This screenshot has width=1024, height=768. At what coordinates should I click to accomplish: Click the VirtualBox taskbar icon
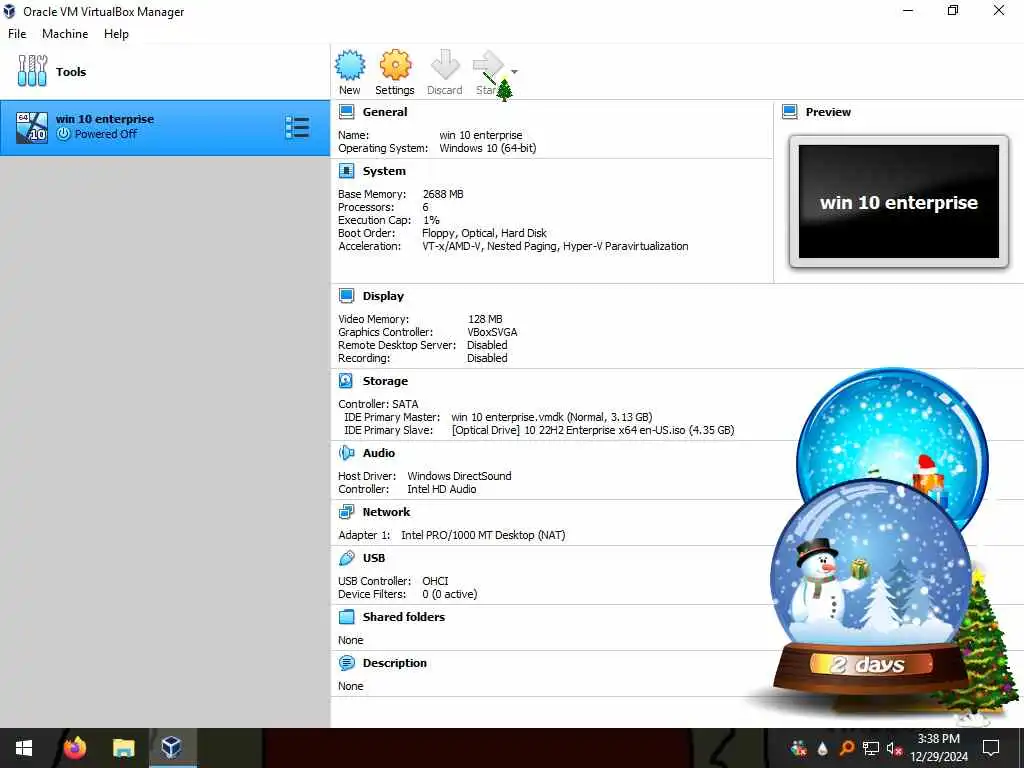click(x=172, y=748)
